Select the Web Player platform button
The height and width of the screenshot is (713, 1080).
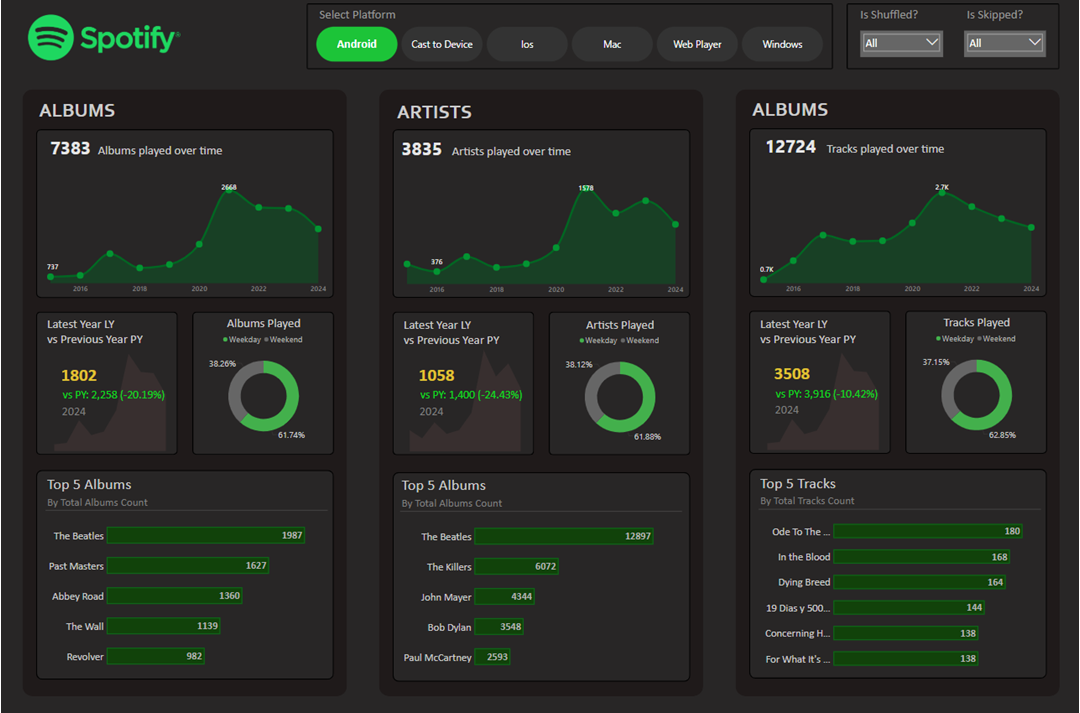pos(697,44)
